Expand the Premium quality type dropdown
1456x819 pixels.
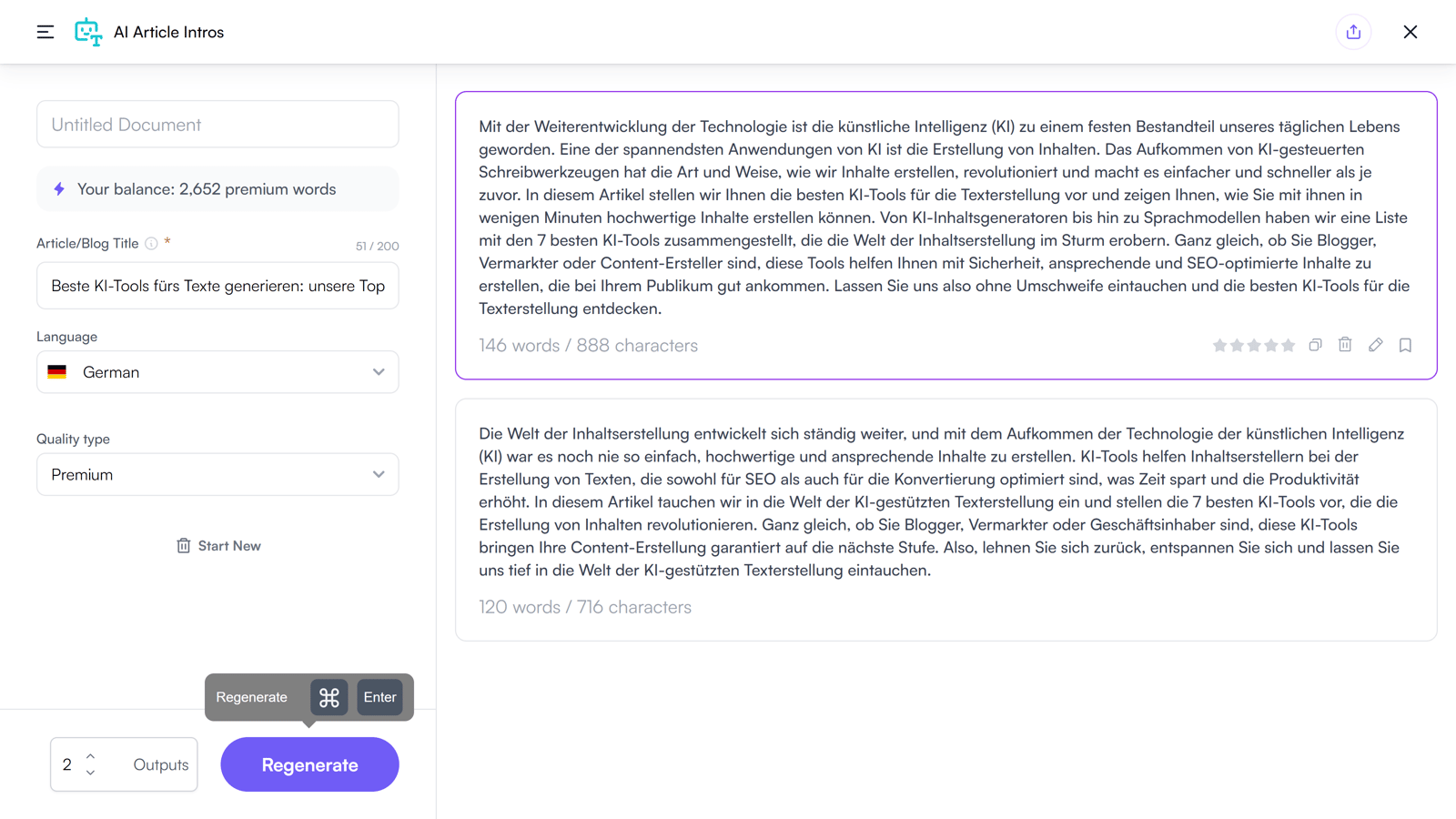pos(217,474)
